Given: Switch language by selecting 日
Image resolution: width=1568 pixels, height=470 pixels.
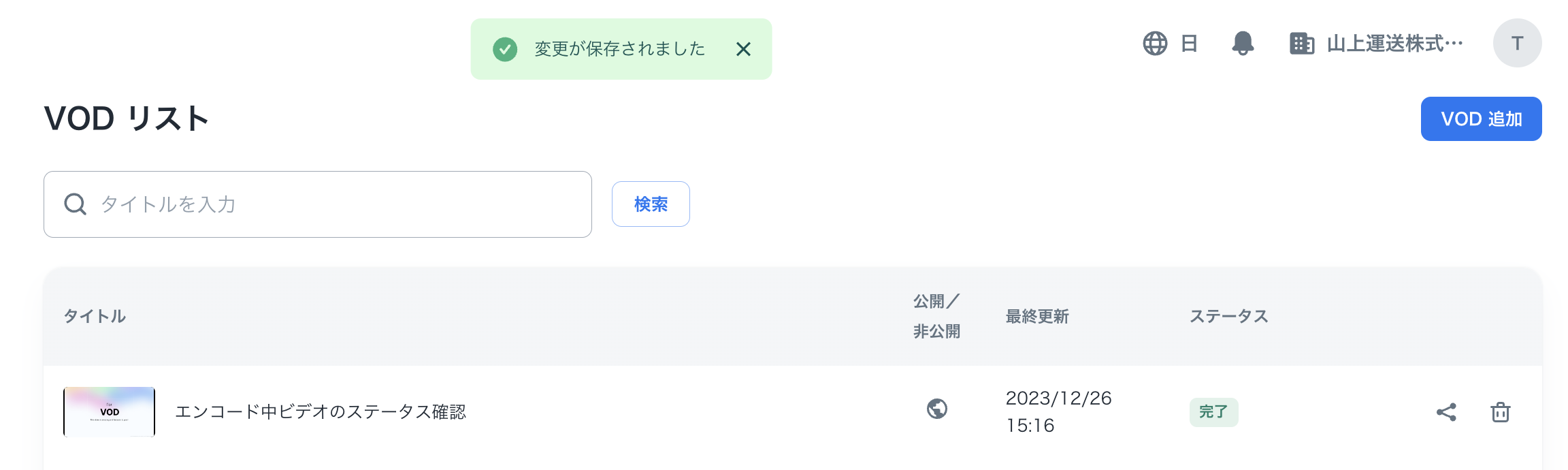Looking at the screenshot, I should (x=1189, y=43).
